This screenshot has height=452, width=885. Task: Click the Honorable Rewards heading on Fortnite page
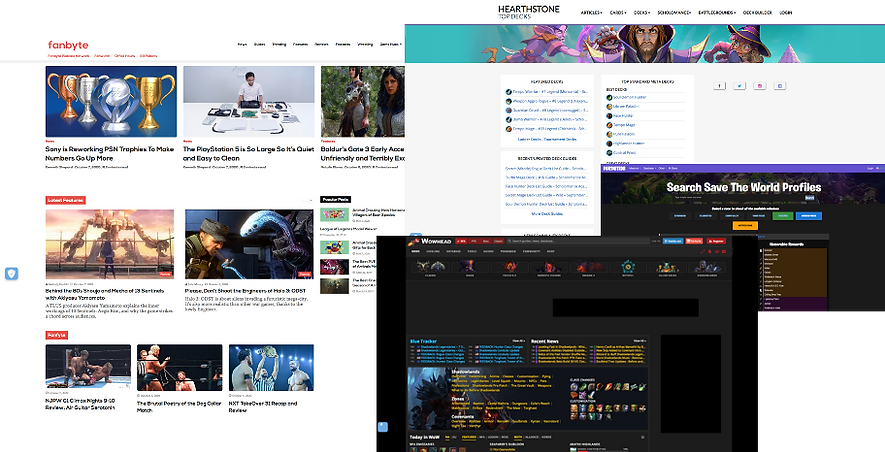point(788,244)
